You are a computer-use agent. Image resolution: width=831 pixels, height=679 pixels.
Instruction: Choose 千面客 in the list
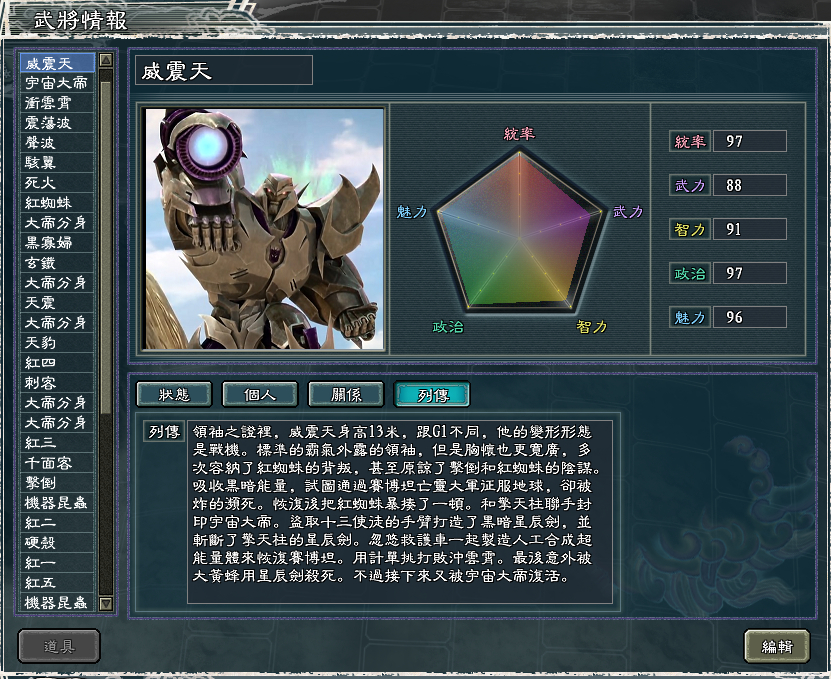click(x=57, y=463)
